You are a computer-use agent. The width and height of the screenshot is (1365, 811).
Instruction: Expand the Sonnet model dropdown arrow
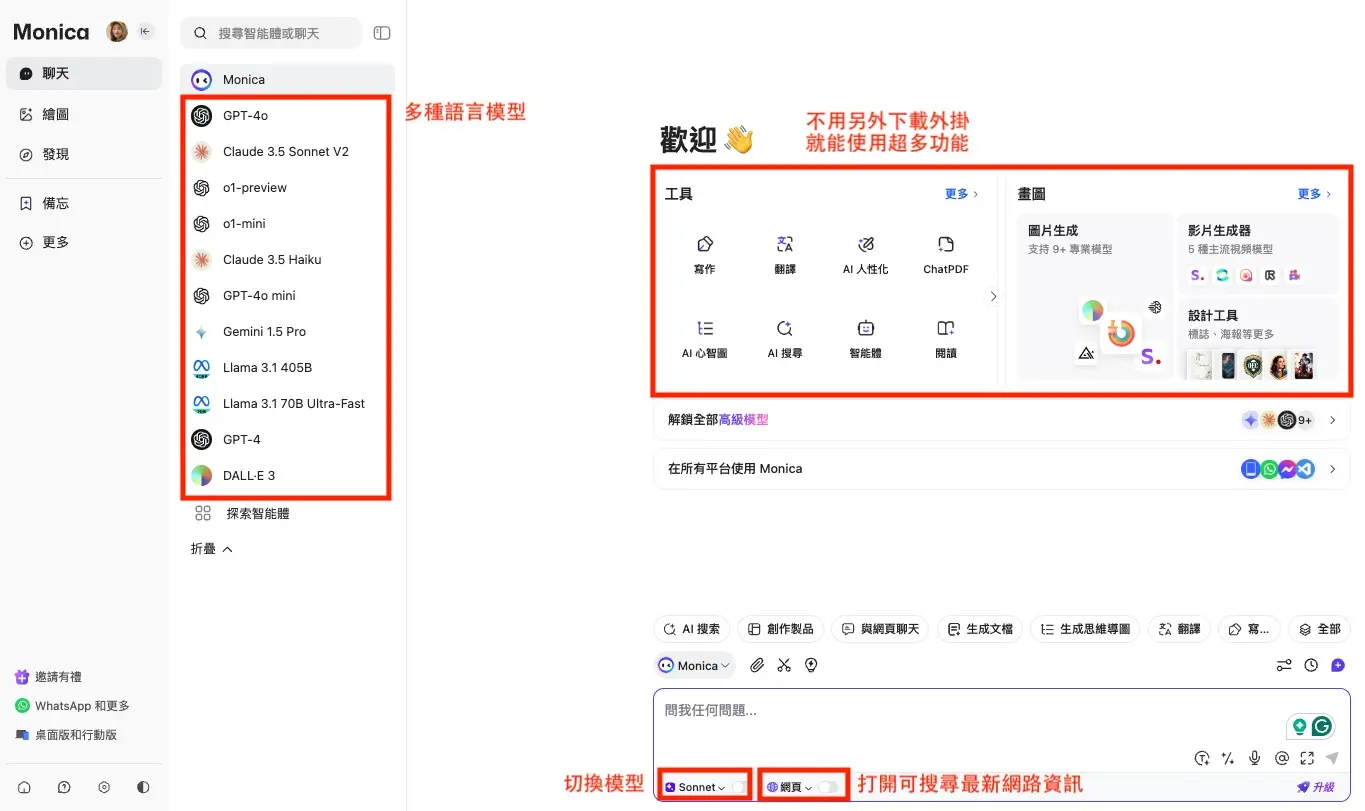point(721,788)
